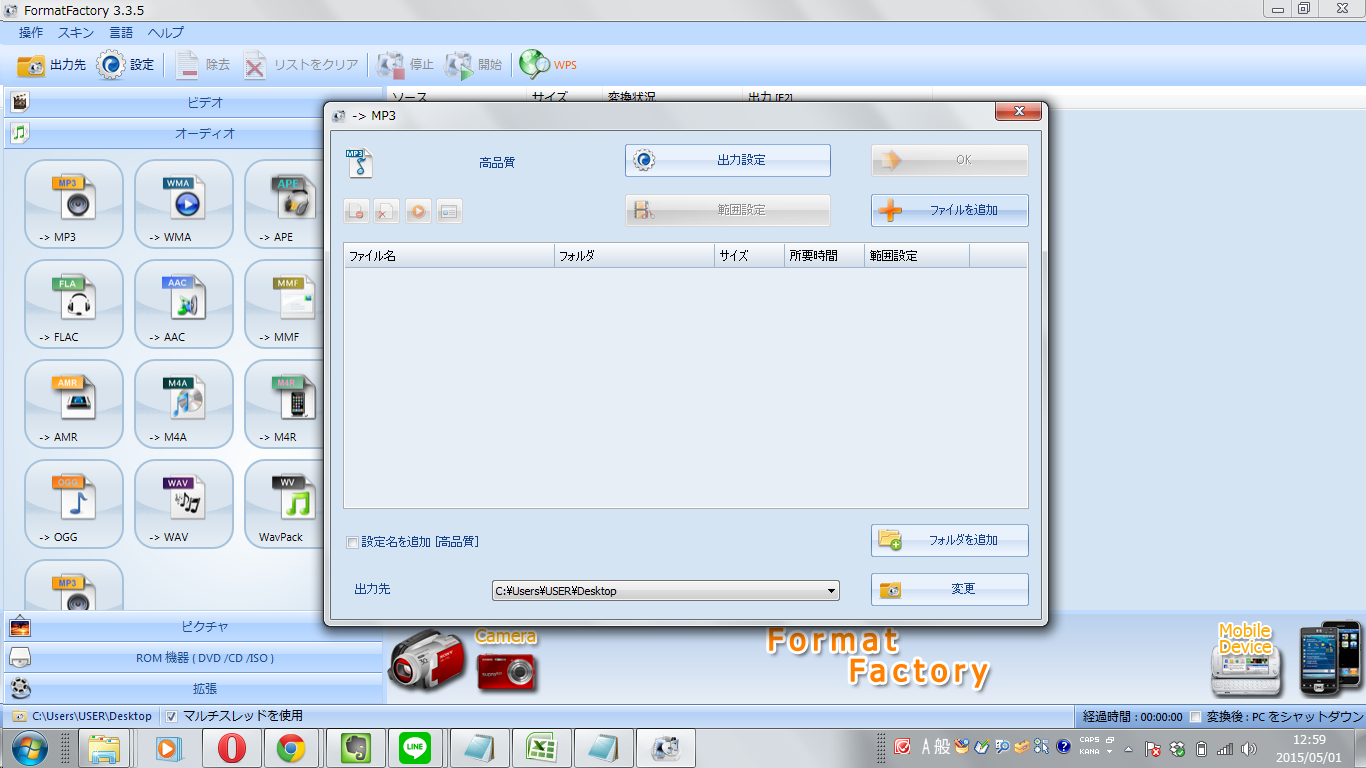Open the 操作 menu
This screenshot has width=1366, height=768.
[31, 33]
